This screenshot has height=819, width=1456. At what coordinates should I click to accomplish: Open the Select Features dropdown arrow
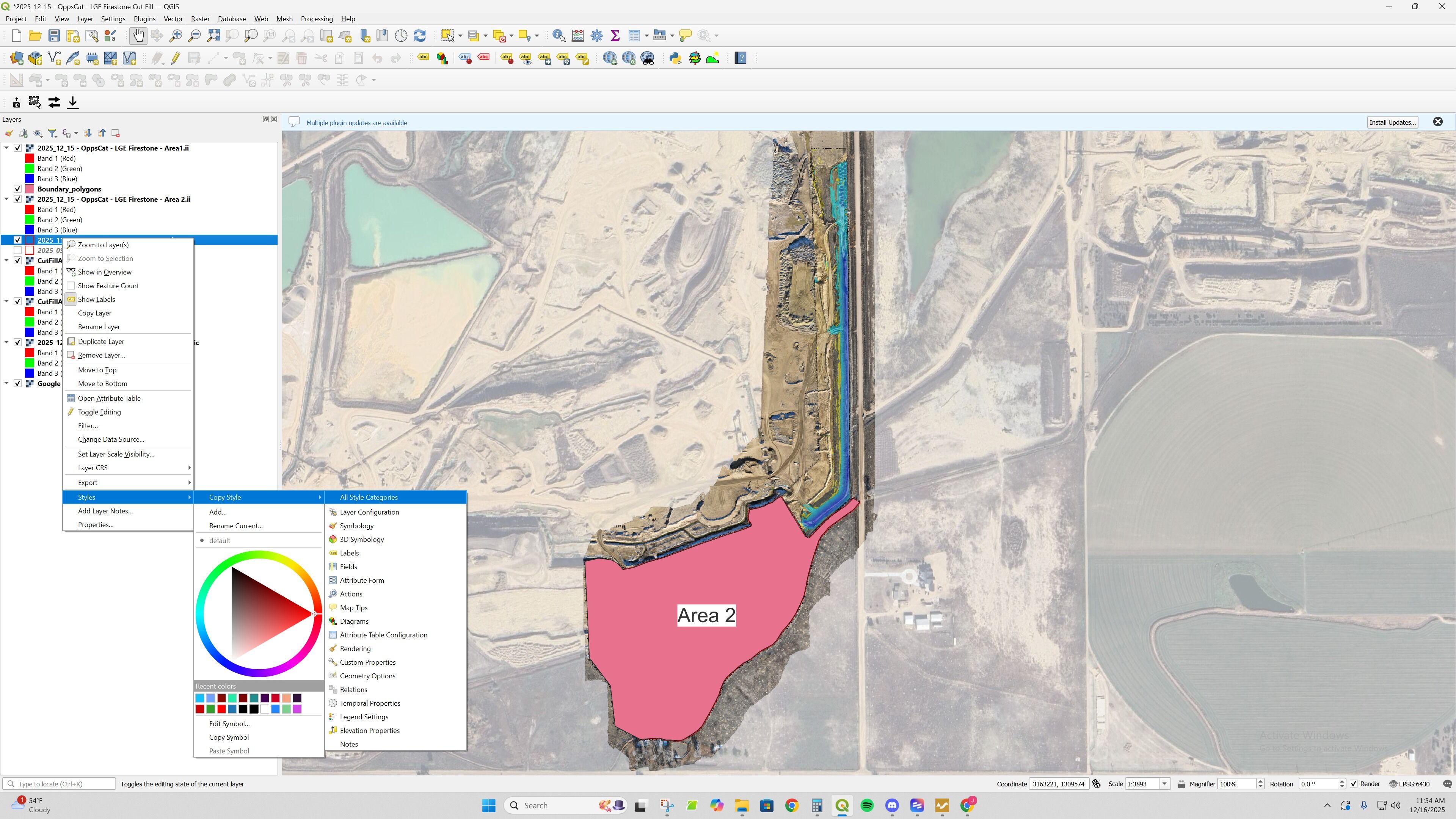460,36
